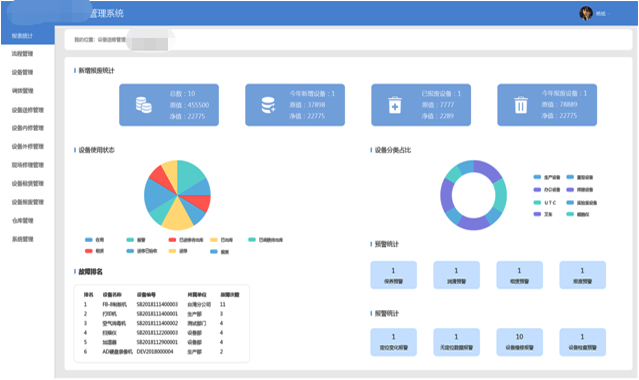Go to 设备报废管理 in the sidebar
Viewport: 639px width, 380px height.
click(x=28, y=202)
